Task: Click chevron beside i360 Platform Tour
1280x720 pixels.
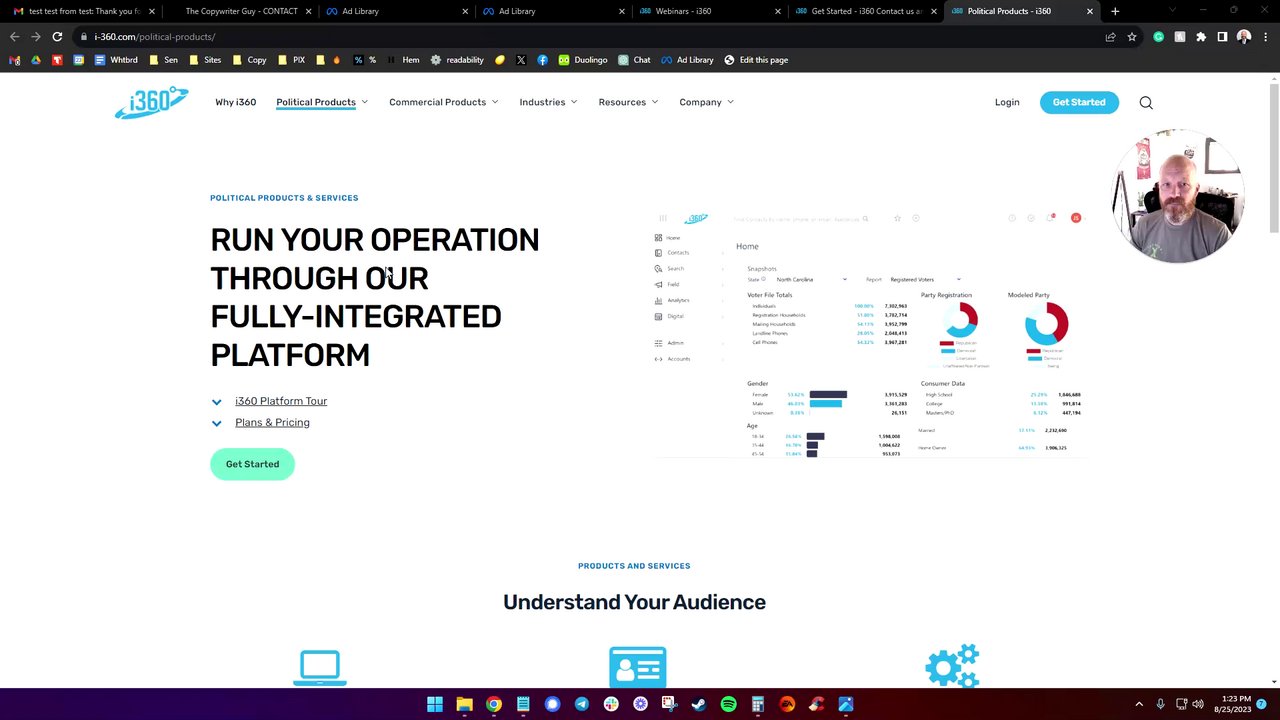Action: 216,402
